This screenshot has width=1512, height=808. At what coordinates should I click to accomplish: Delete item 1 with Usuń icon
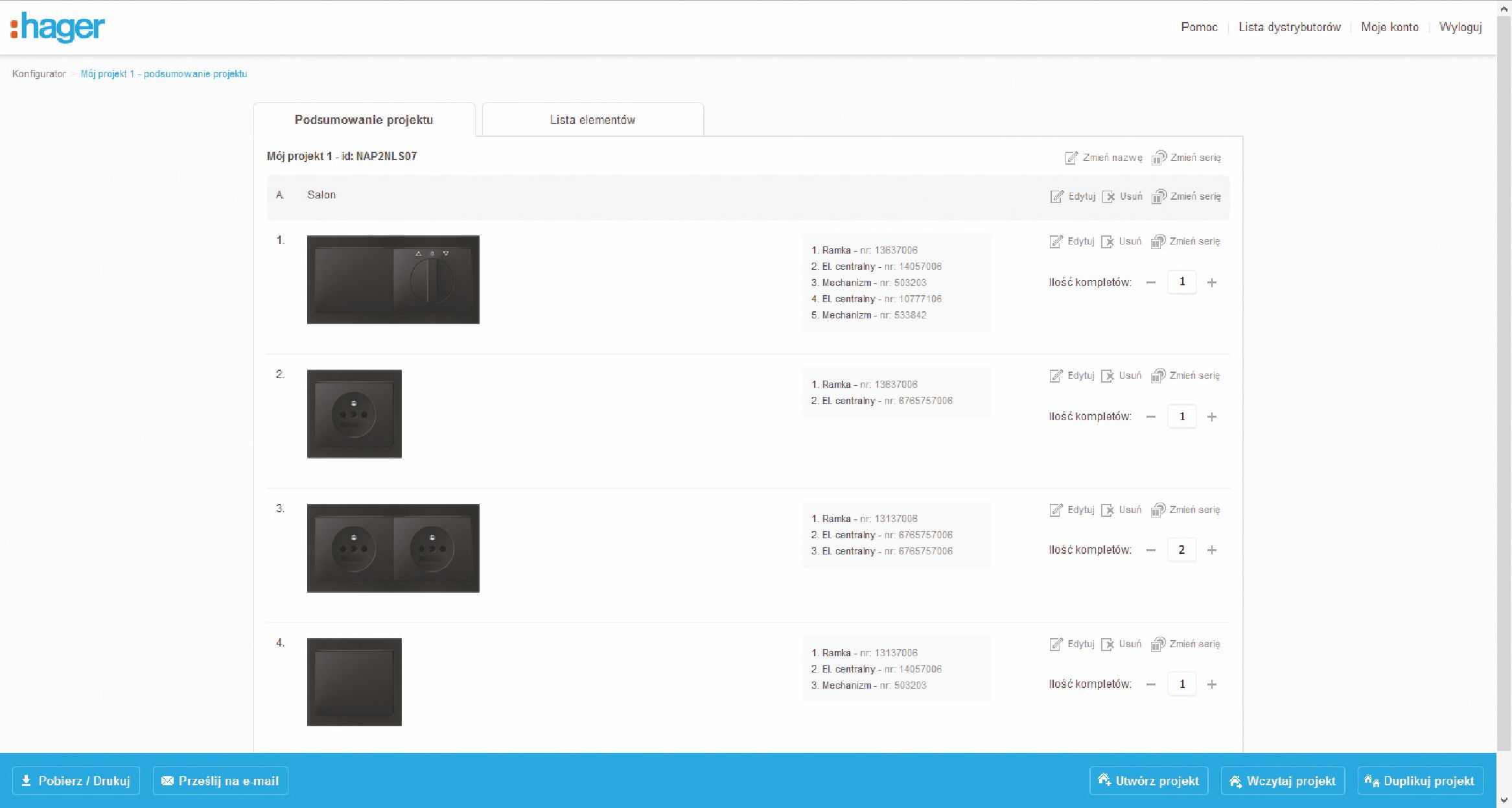tap(1108, 241)
